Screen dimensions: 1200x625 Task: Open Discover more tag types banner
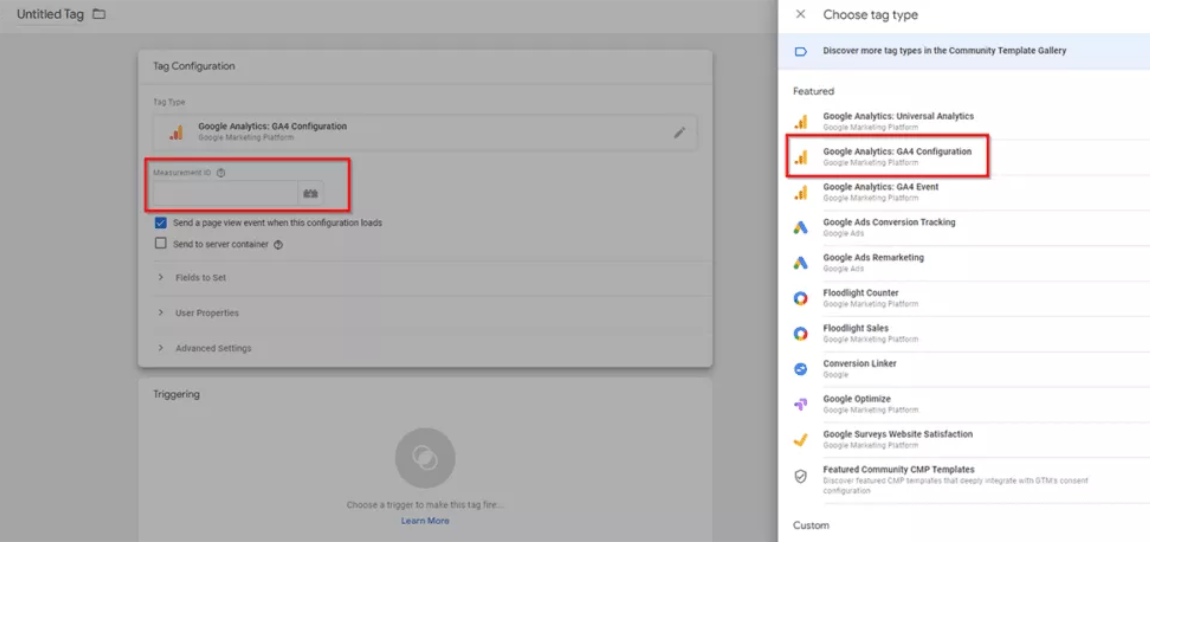[x=964, y=51]
